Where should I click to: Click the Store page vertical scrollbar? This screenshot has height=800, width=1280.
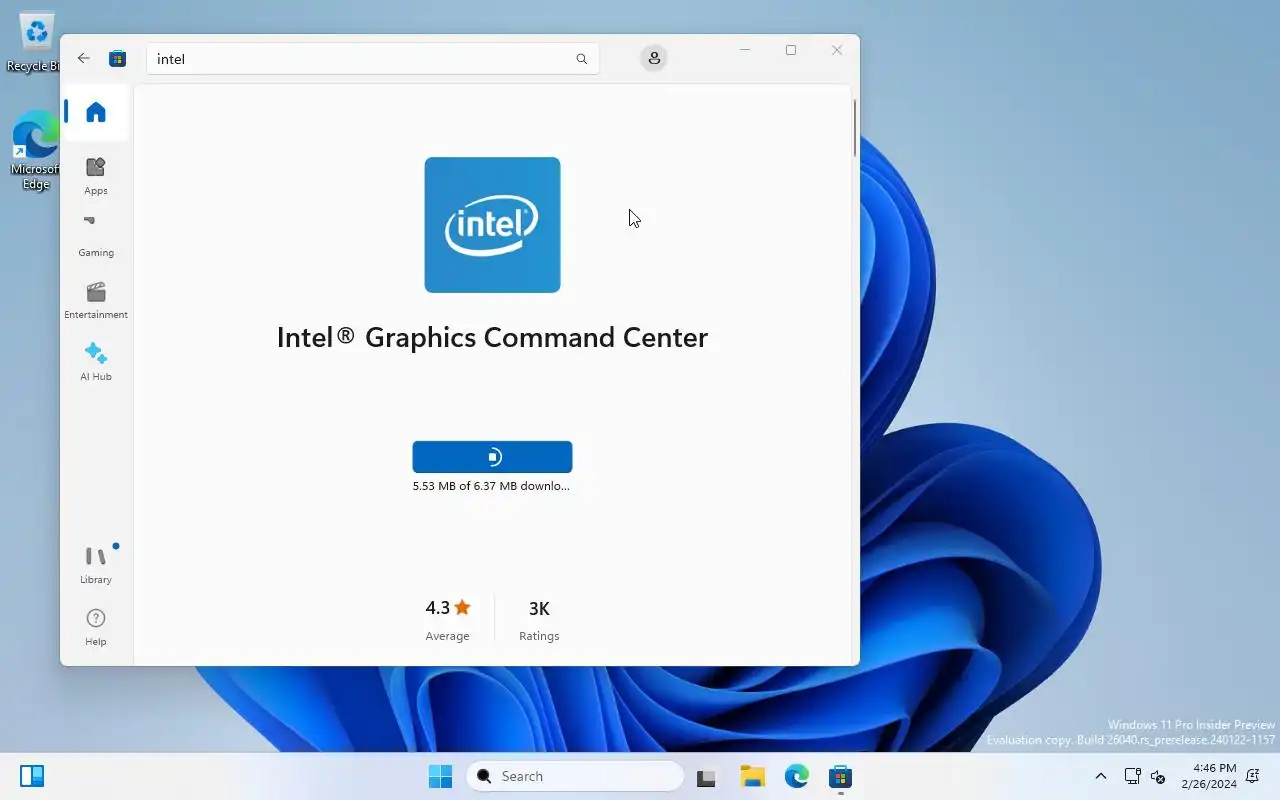(855, 128)
